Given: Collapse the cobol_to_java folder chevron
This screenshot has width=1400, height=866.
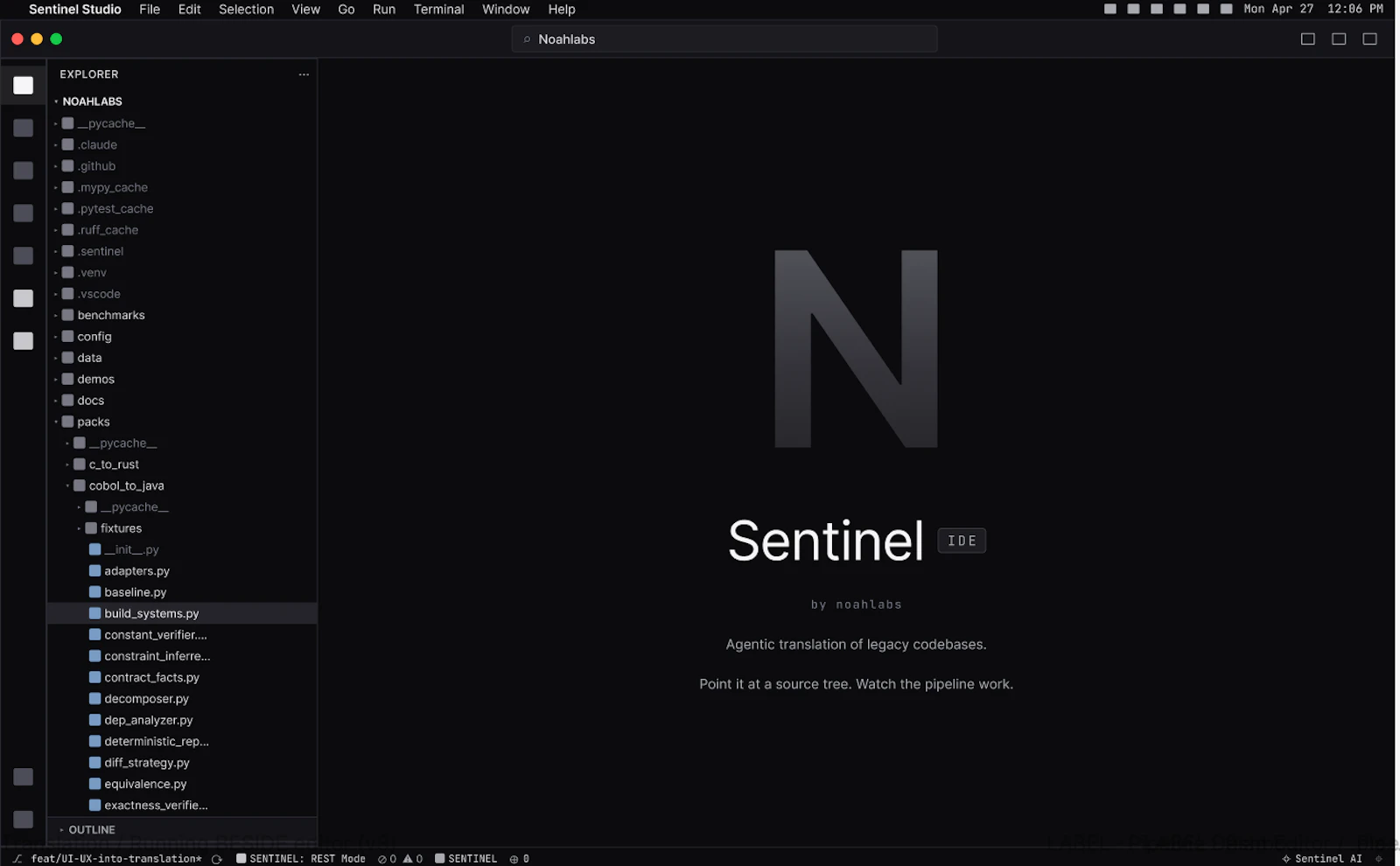Looking at the screenshot, I should tap(67, 485).
